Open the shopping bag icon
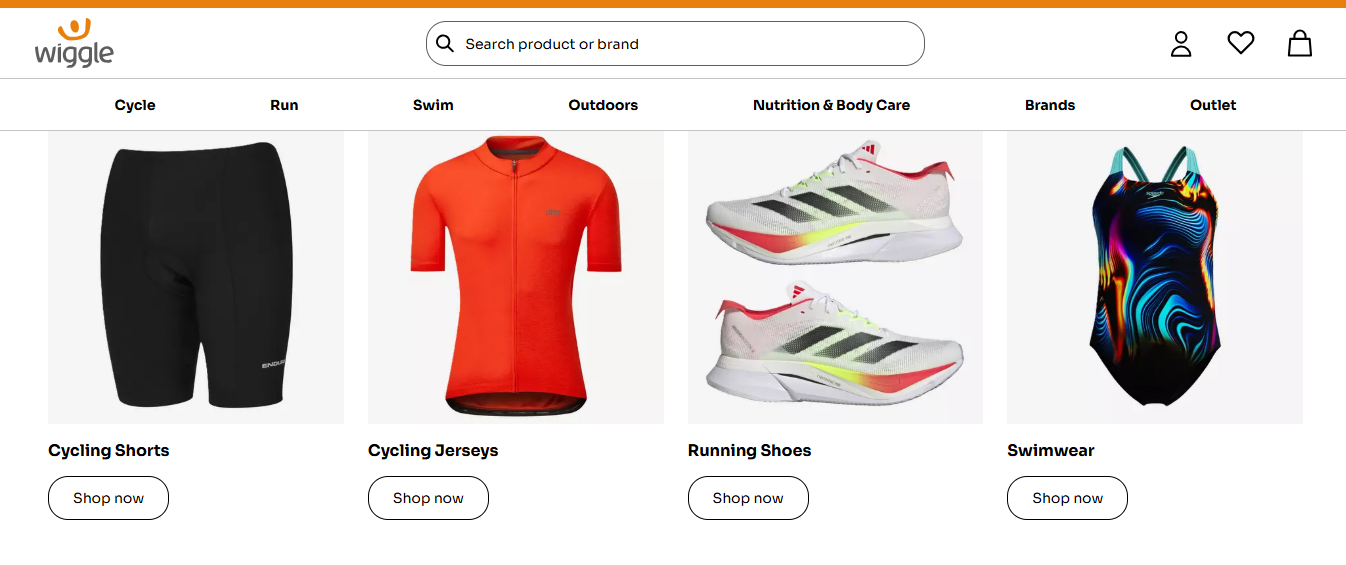 tap(1299, 43)
